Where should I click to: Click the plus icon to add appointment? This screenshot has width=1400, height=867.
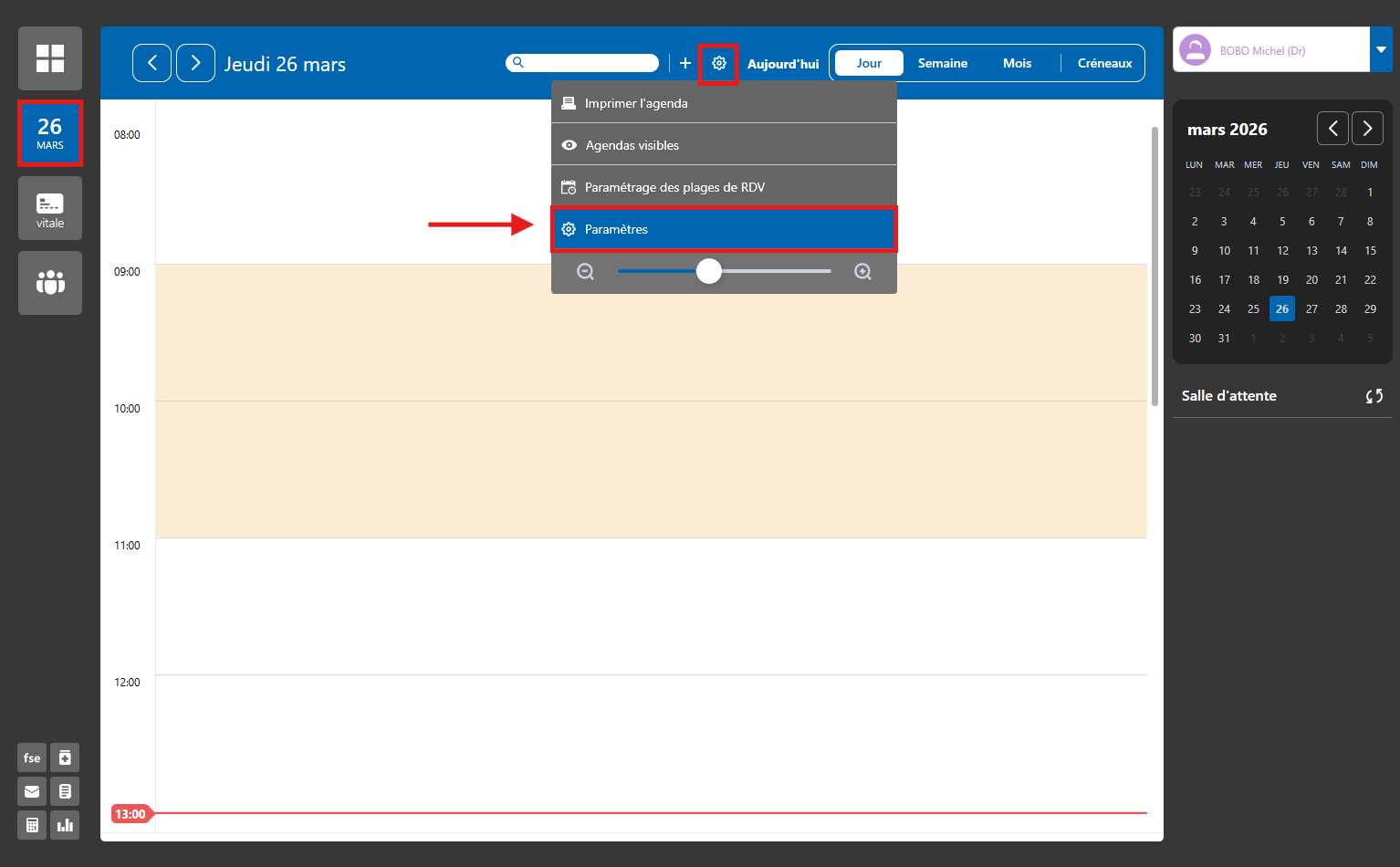tap(685, 63)
